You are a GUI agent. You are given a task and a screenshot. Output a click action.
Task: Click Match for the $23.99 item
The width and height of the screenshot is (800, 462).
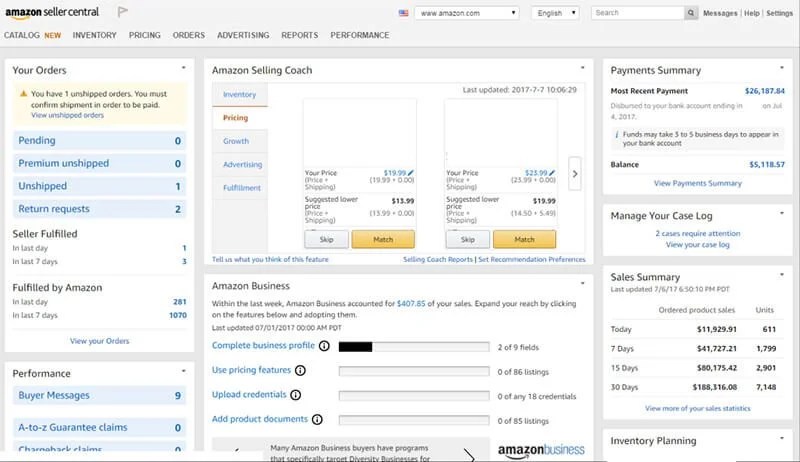click(524, 239)
